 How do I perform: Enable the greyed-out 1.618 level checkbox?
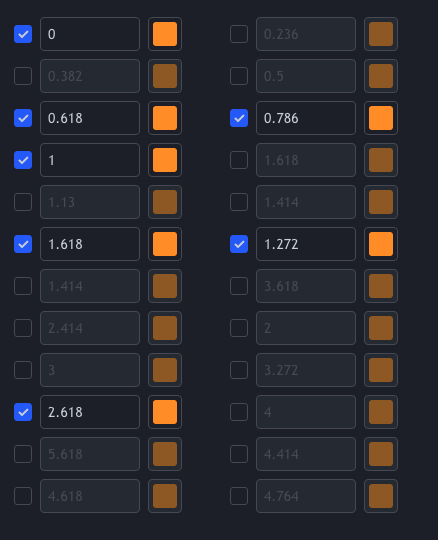point(239,160)
